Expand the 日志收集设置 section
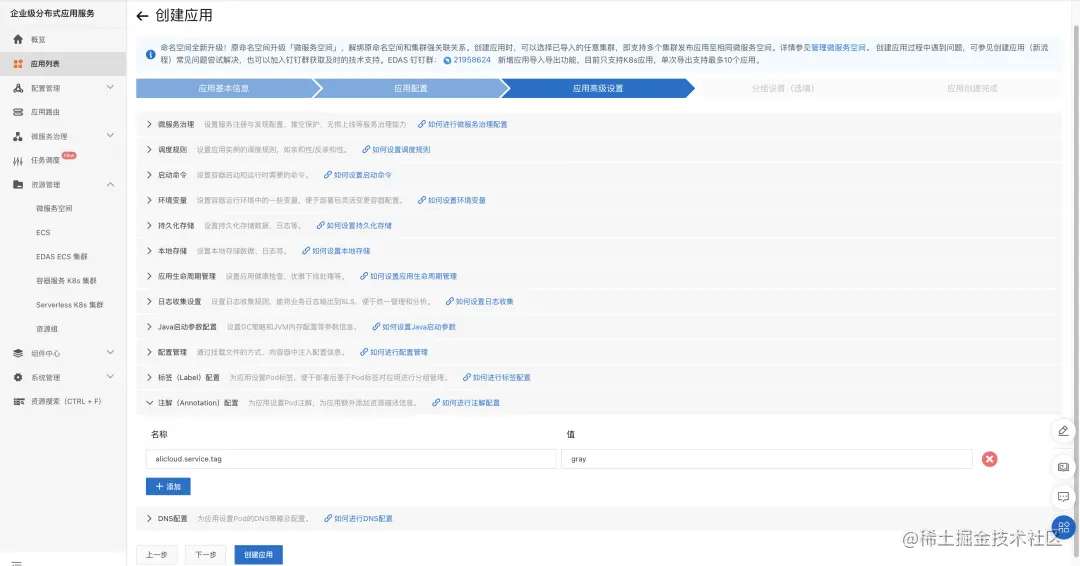The height and width of the screenshot is (566, 1080). pyautogui.click(x=149, y=302)
